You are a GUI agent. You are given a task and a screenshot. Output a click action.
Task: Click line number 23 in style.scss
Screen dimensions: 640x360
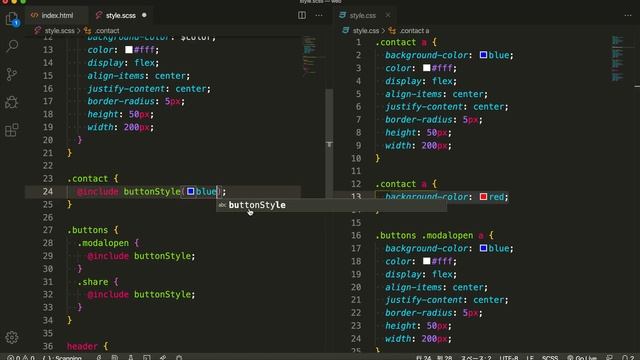(x=48, y=178)
